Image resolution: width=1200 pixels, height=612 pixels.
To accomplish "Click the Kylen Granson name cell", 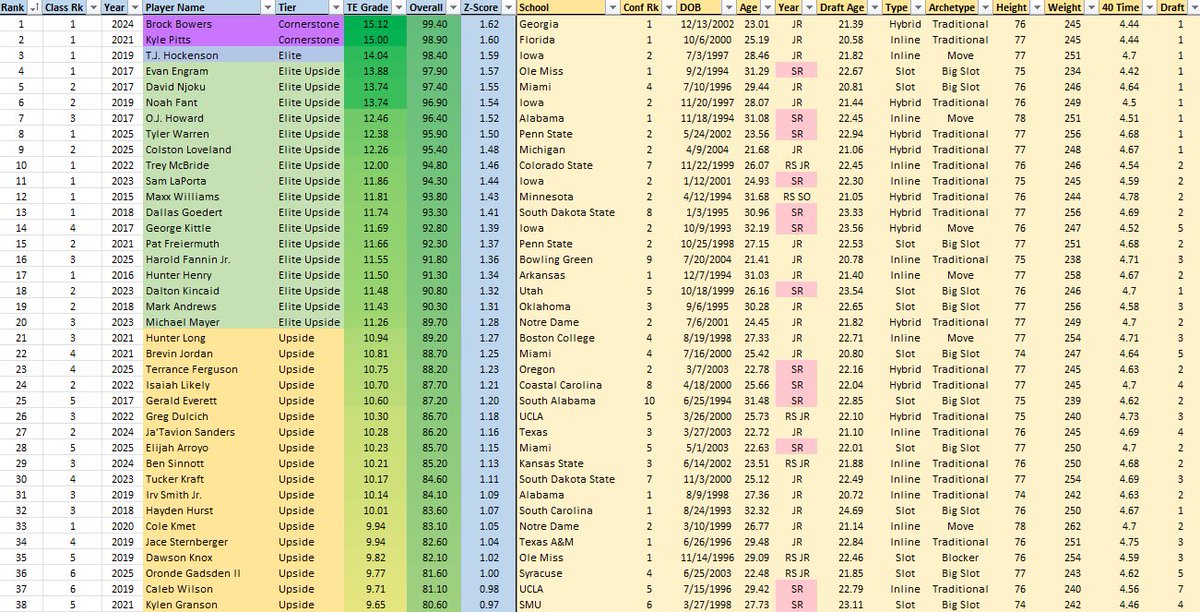I will pyautogui.click(x=208, y=606).
